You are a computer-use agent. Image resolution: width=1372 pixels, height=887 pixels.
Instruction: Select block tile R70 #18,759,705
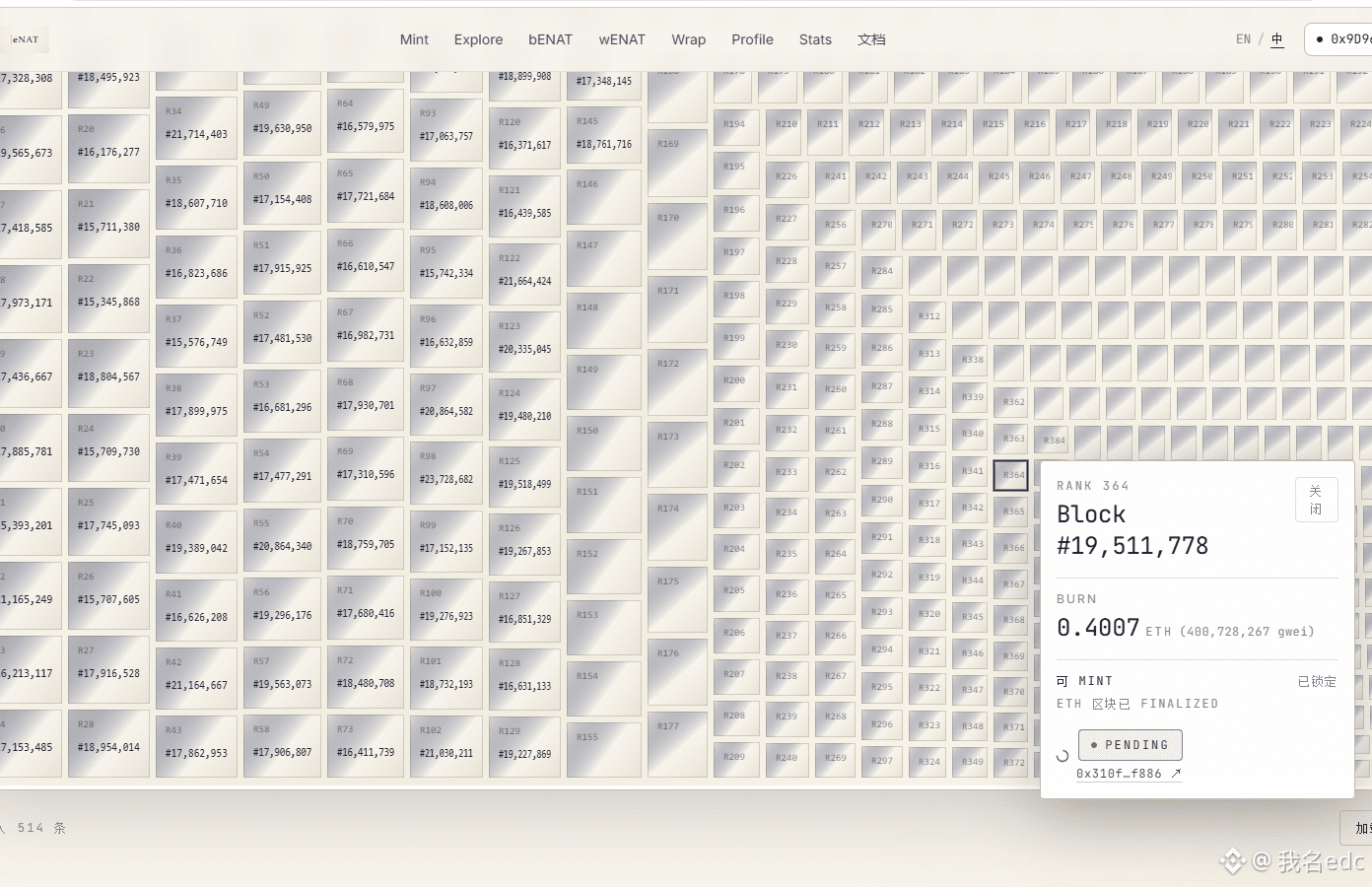(x=365, y=537)
